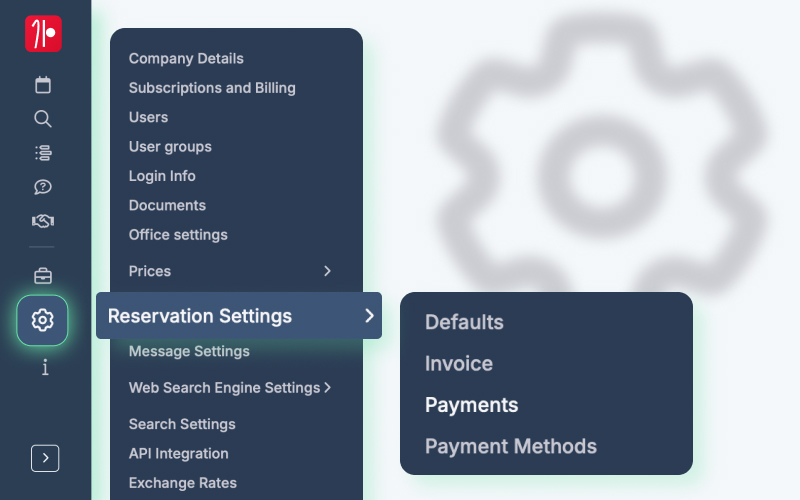Select Subscriptions and Billing
800x500 pixels.
tap(212, 88)
